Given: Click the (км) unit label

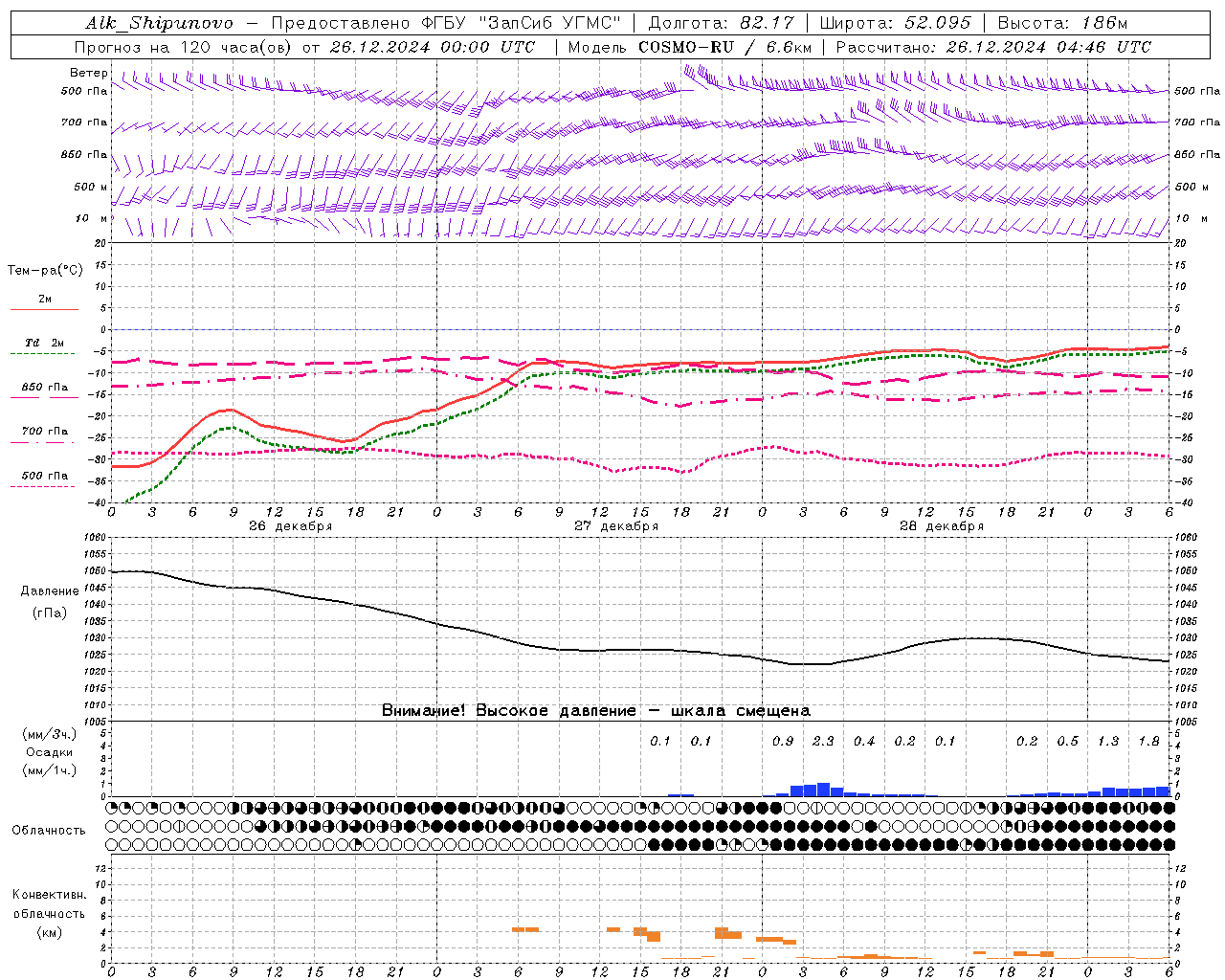Looking at the screenshot, I should click(50, 932).
